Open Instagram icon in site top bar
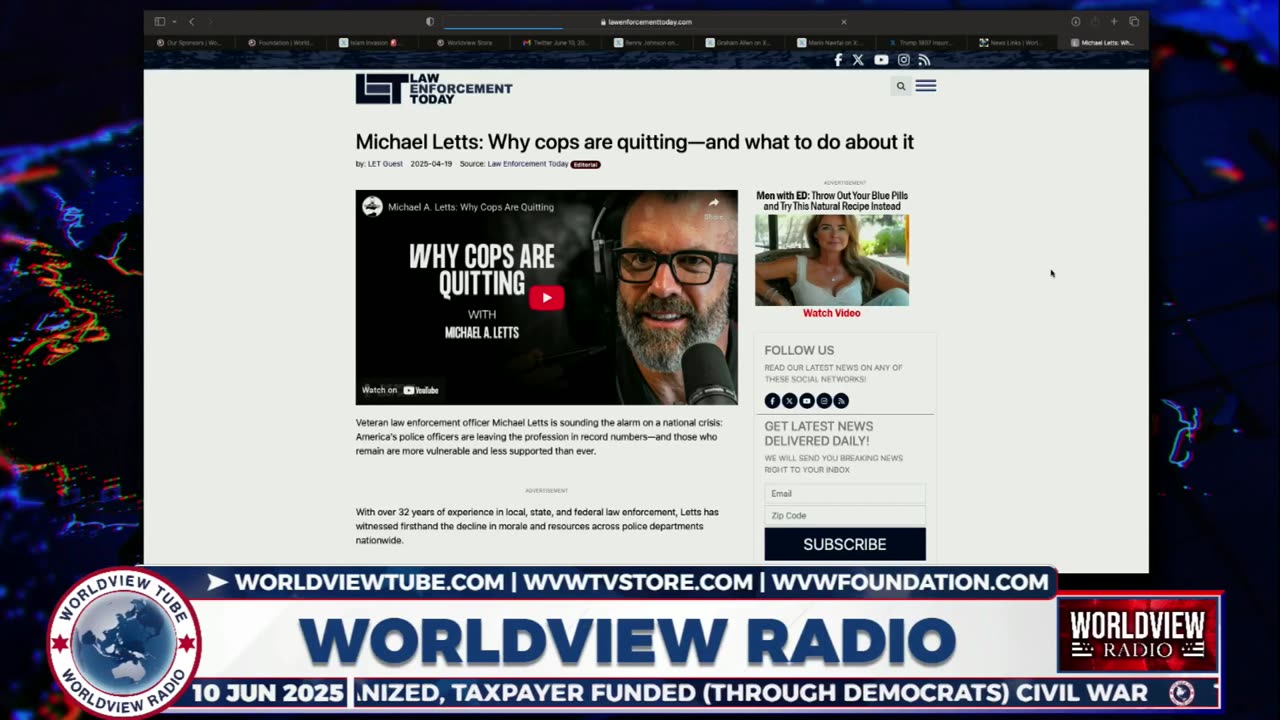Screen dimensions: 1280x720 (903, 60)
